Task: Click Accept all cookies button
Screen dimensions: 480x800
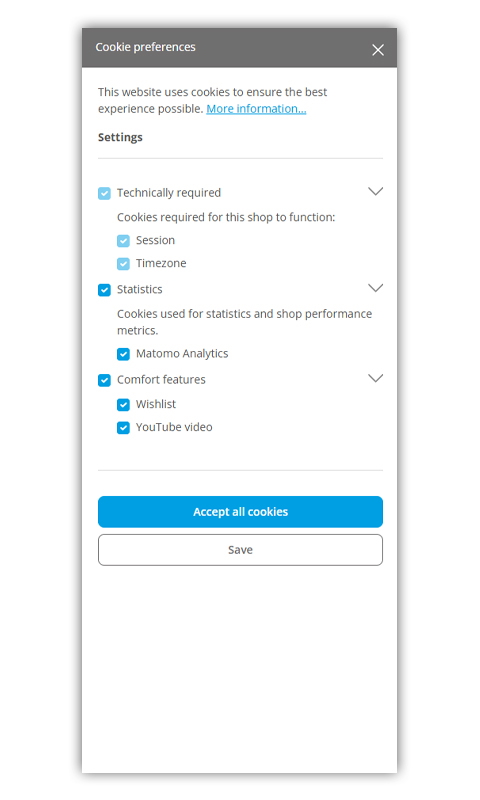Action: point(240,512)
